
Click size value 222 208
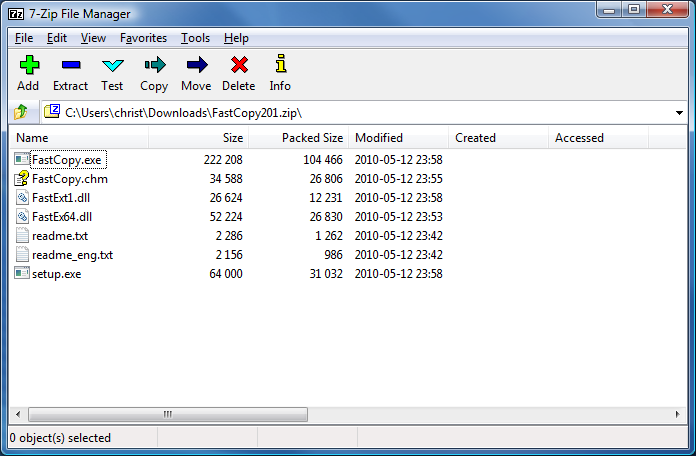223,160
